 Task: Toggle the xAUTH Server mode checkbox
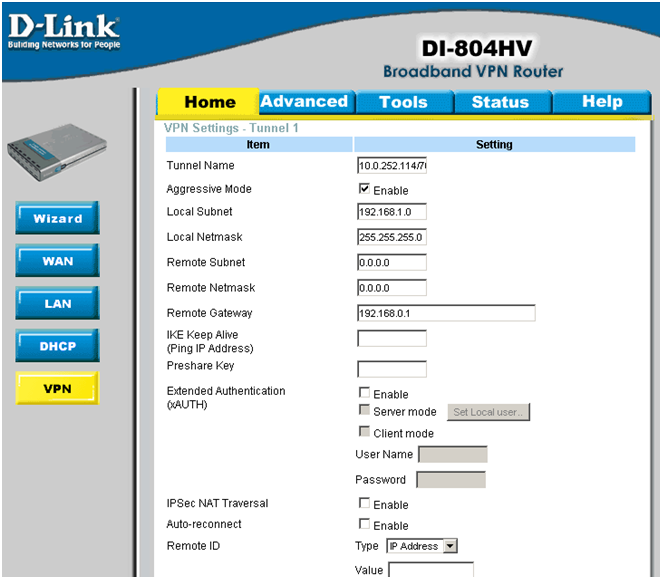coord(364,410)
